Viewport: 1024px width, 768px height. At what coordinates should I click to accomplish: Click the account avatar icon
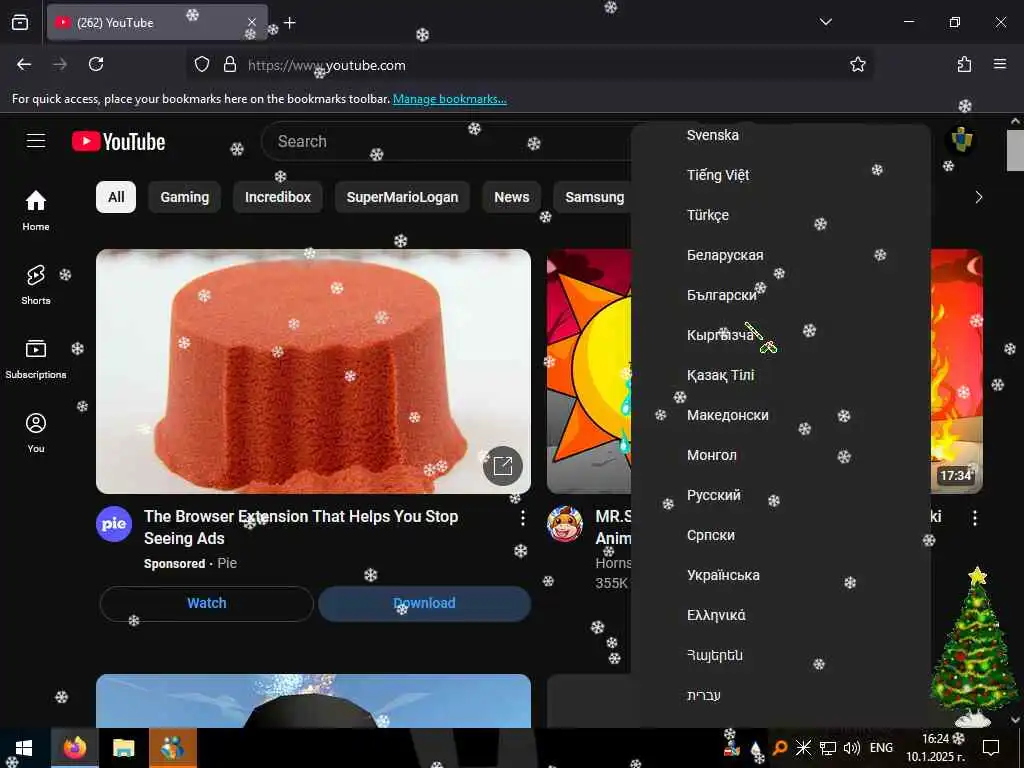coord(961,140)
